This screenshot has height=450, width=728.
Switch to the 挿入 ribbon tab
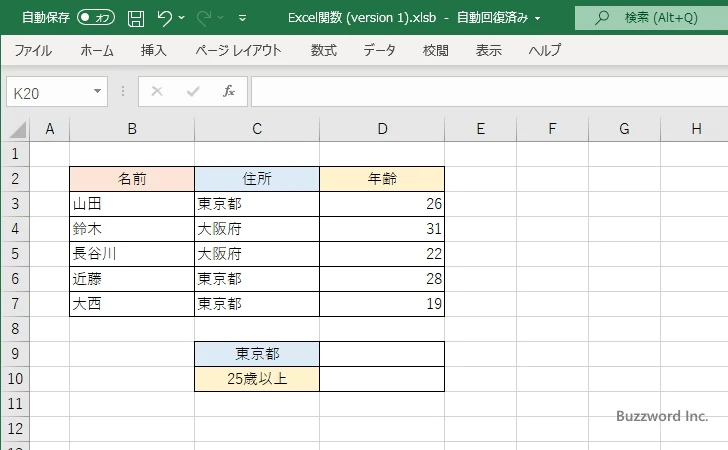[x=154, y=50]
